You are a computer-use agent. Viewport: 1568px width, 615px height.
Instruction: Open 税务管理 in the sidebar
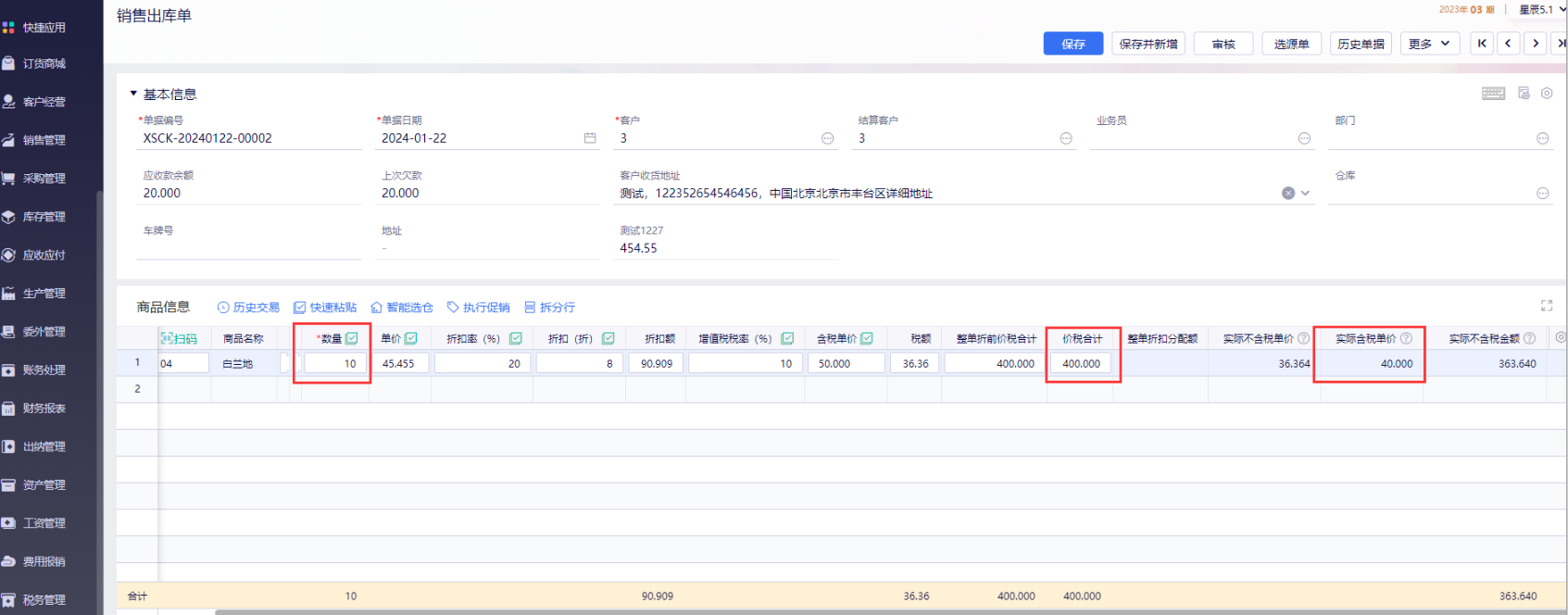pos(44,600)
